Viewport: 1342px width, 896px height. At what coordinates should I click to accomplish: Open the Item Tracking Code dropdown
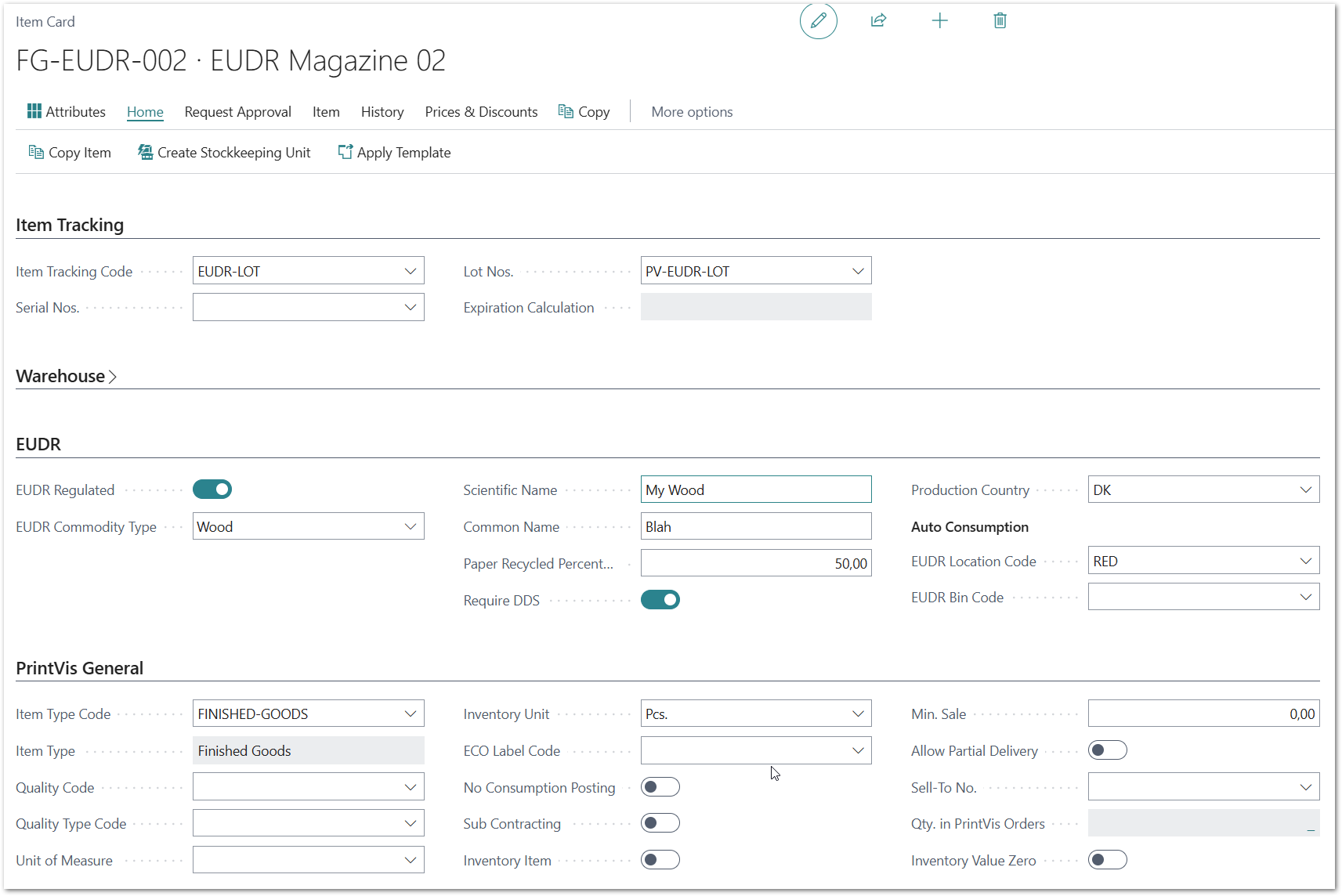point(410,271)
